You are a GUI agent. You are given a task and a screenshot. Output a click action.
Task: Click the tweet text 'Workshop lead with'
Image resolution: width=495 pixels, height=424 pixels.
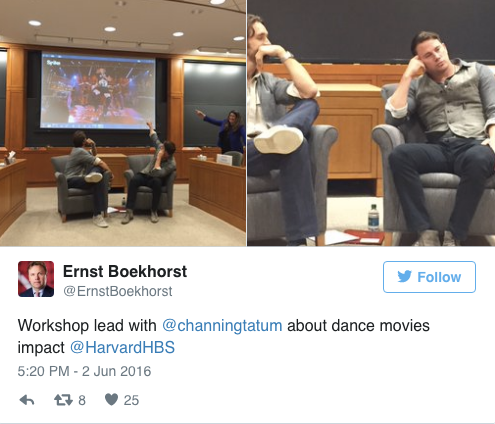[87, 325]
